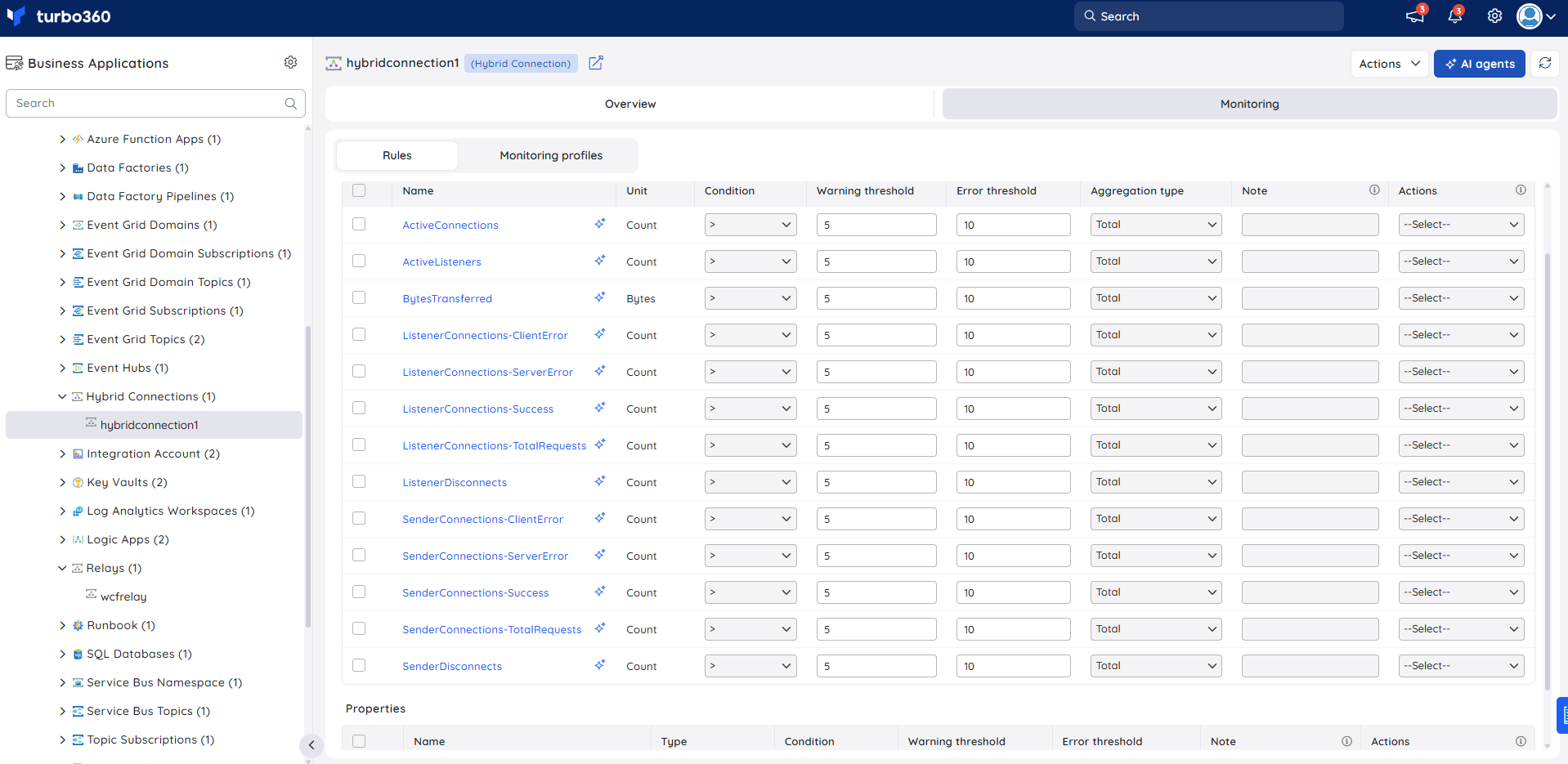Select the Rules tab
The width and height of the screenshot is (1568, 764).
click(x=397, y=155)
